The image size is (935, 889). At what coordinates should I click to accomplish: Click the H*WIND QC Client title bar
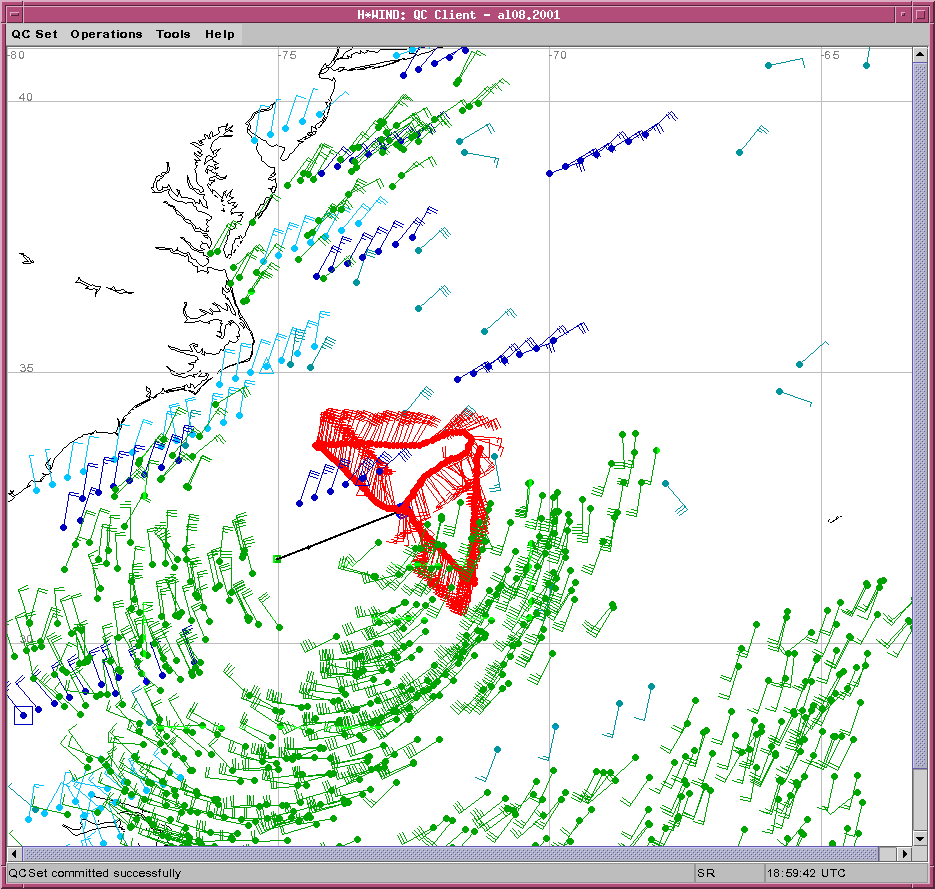point(460,14)
